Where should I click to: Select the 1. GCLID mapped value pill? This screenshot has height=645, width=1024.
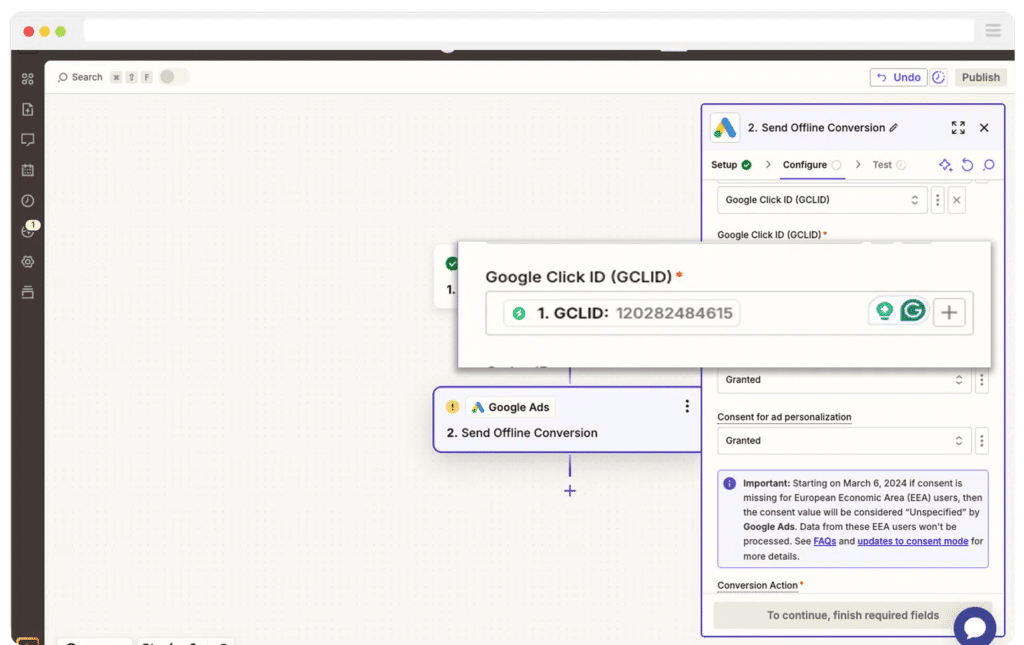[x=622, y=313]
